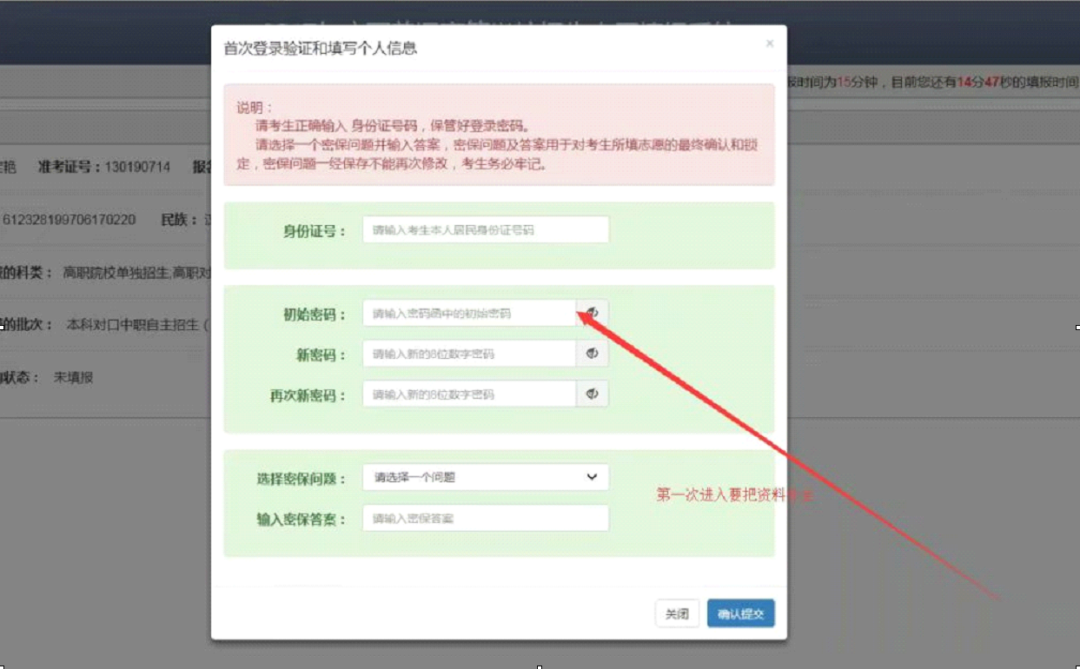Click the 初始密码 label text

314,314
